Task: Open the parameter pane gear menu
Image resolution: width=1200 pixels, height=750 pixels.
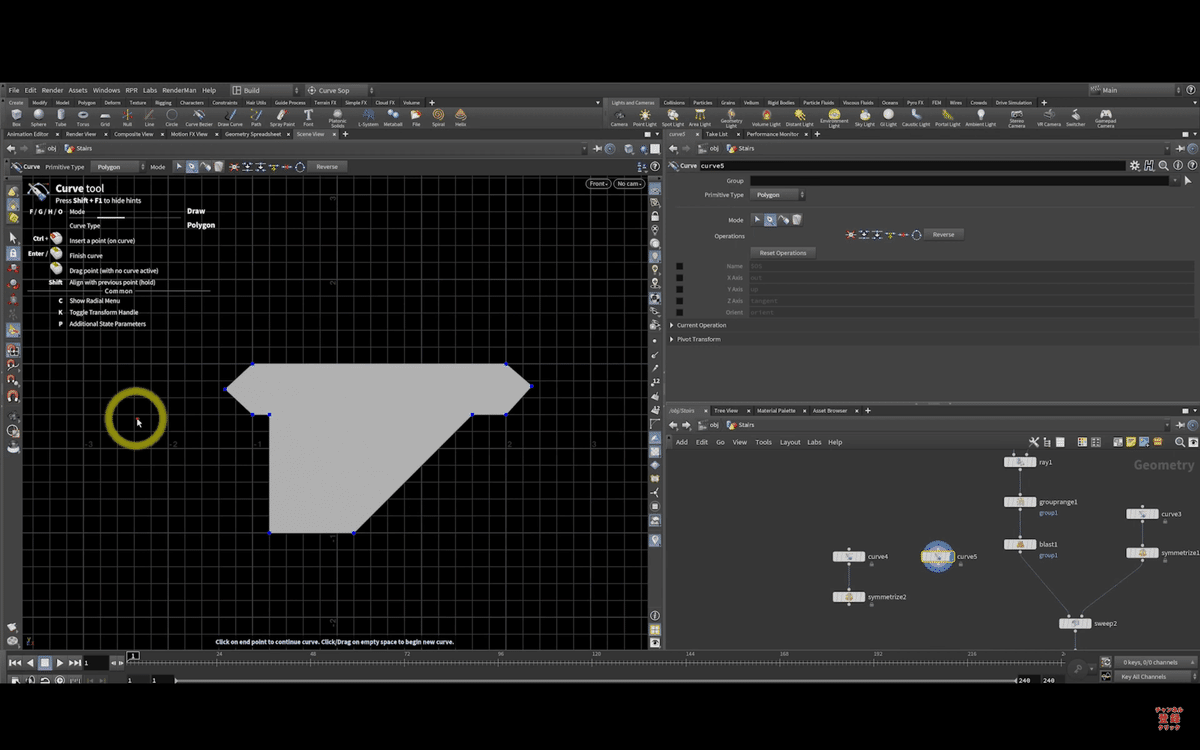Action: 1137,166
